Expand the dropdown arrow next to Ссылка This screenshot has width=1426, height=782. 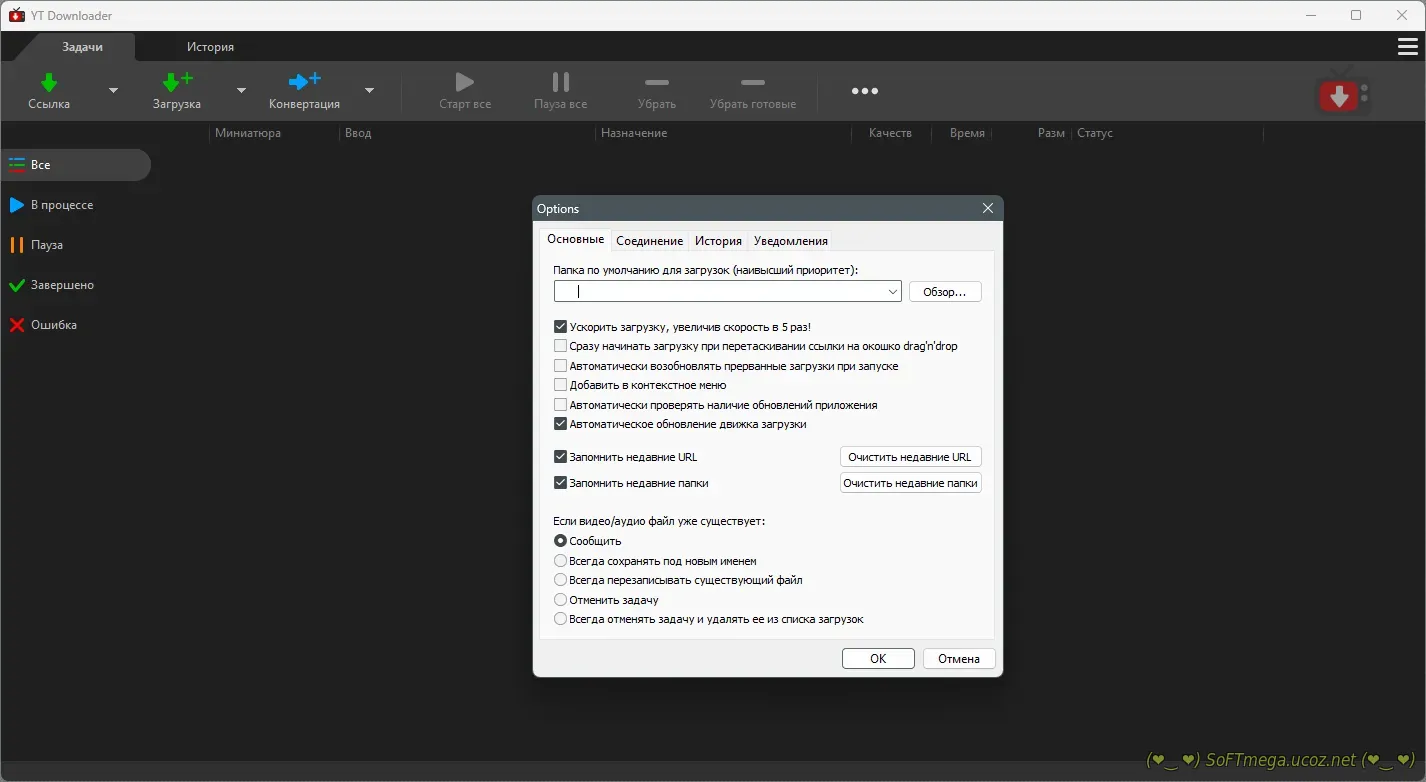[x=113, y=91]
